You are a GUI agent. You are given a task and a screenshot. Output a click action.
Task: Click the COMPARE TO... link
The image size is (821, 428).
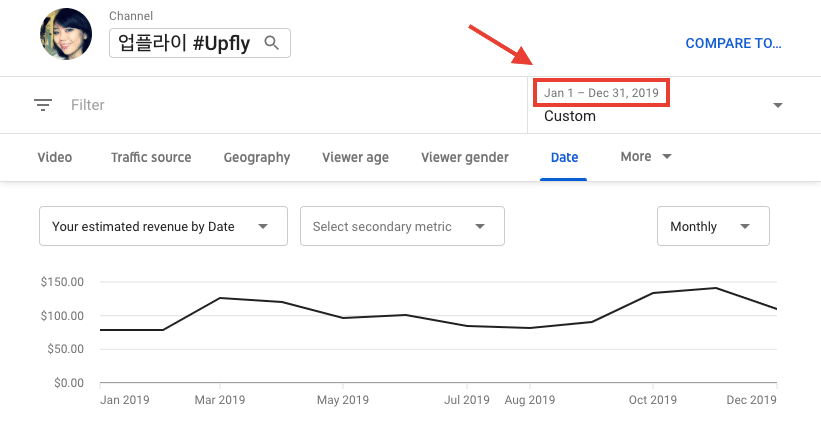pyautogui.click(x=733, y=43)
